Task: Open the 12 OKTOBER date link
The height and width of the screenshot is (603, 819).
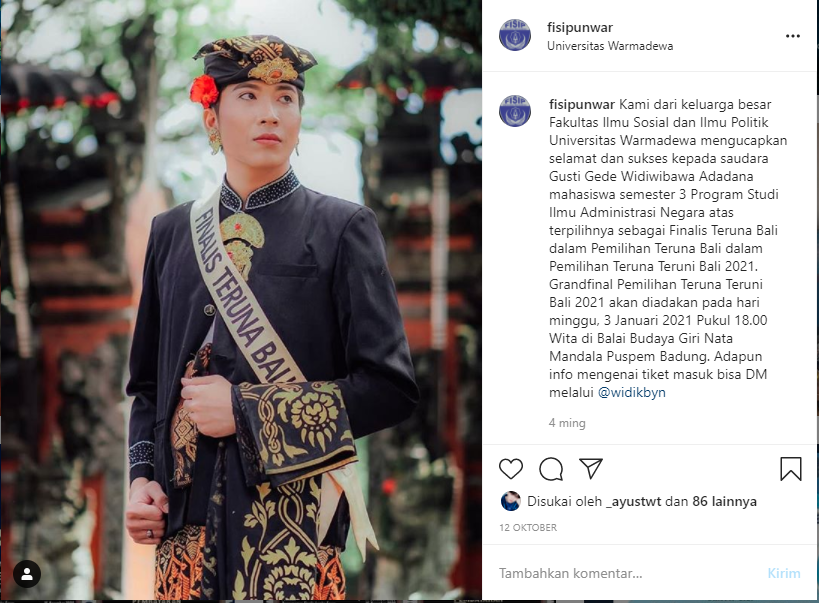Action: point(528,528)
